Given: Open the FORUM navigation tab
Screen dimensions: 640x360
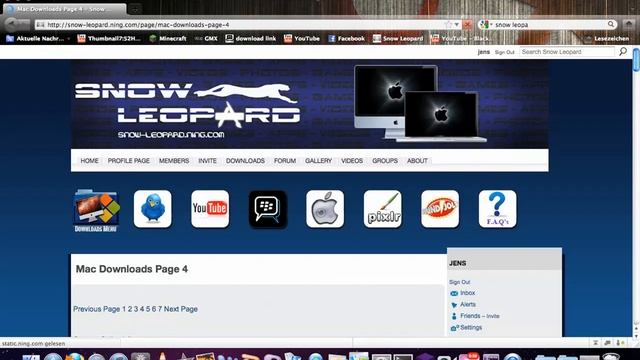Looking at the screenshot, I should [285, 161].
